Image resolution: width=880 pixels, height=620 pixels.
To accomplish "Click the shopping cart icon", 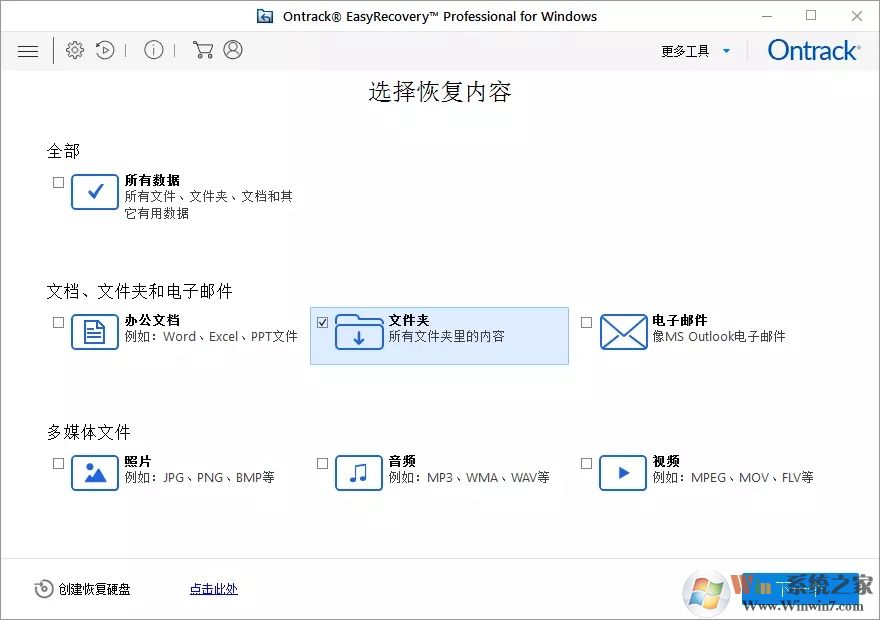I will pyautogui.click(x=203, y=49).
